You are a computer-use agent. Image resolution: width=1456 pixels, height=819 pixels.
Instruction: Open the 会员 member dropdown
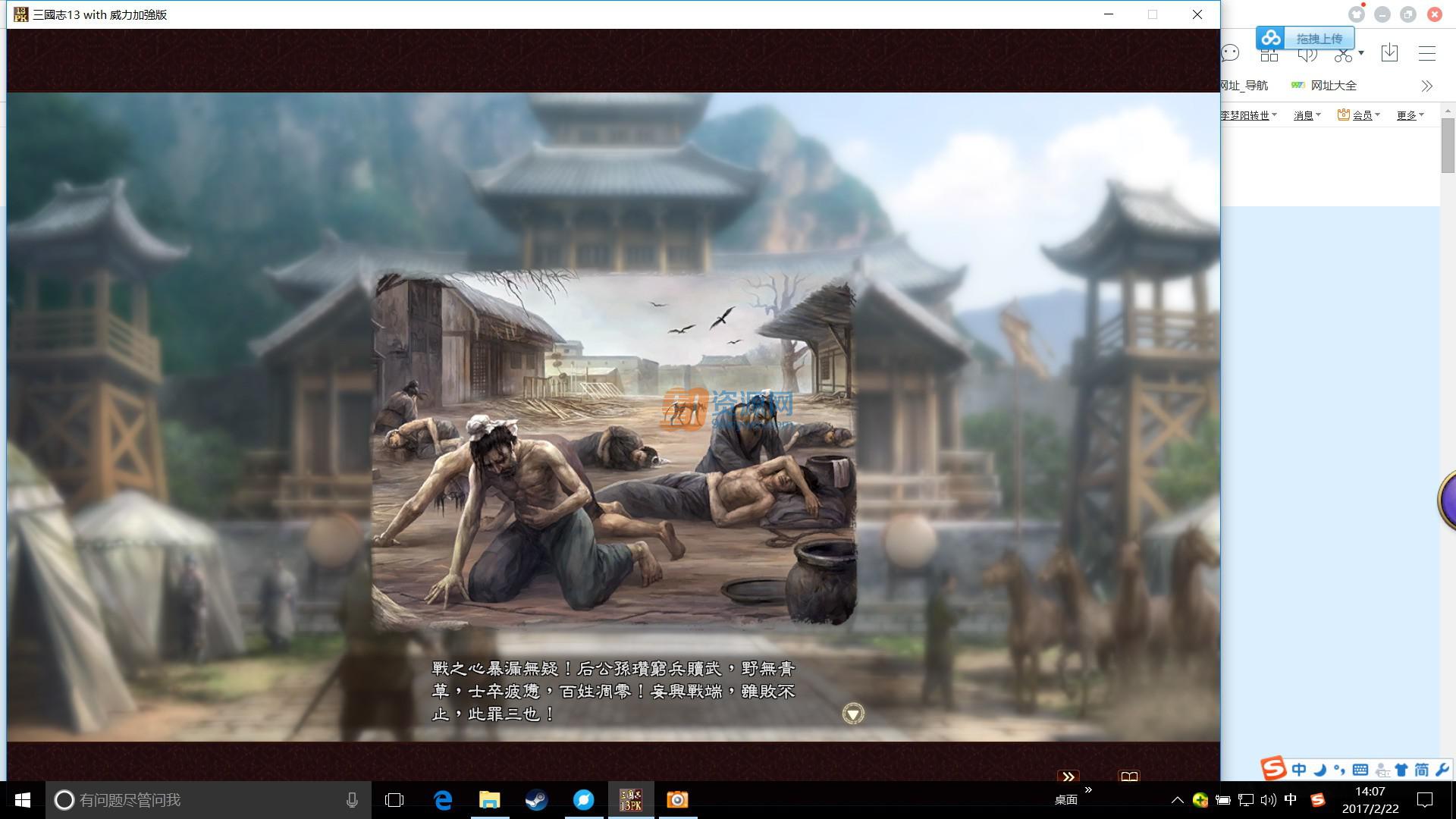click(x=1359, y=115)
